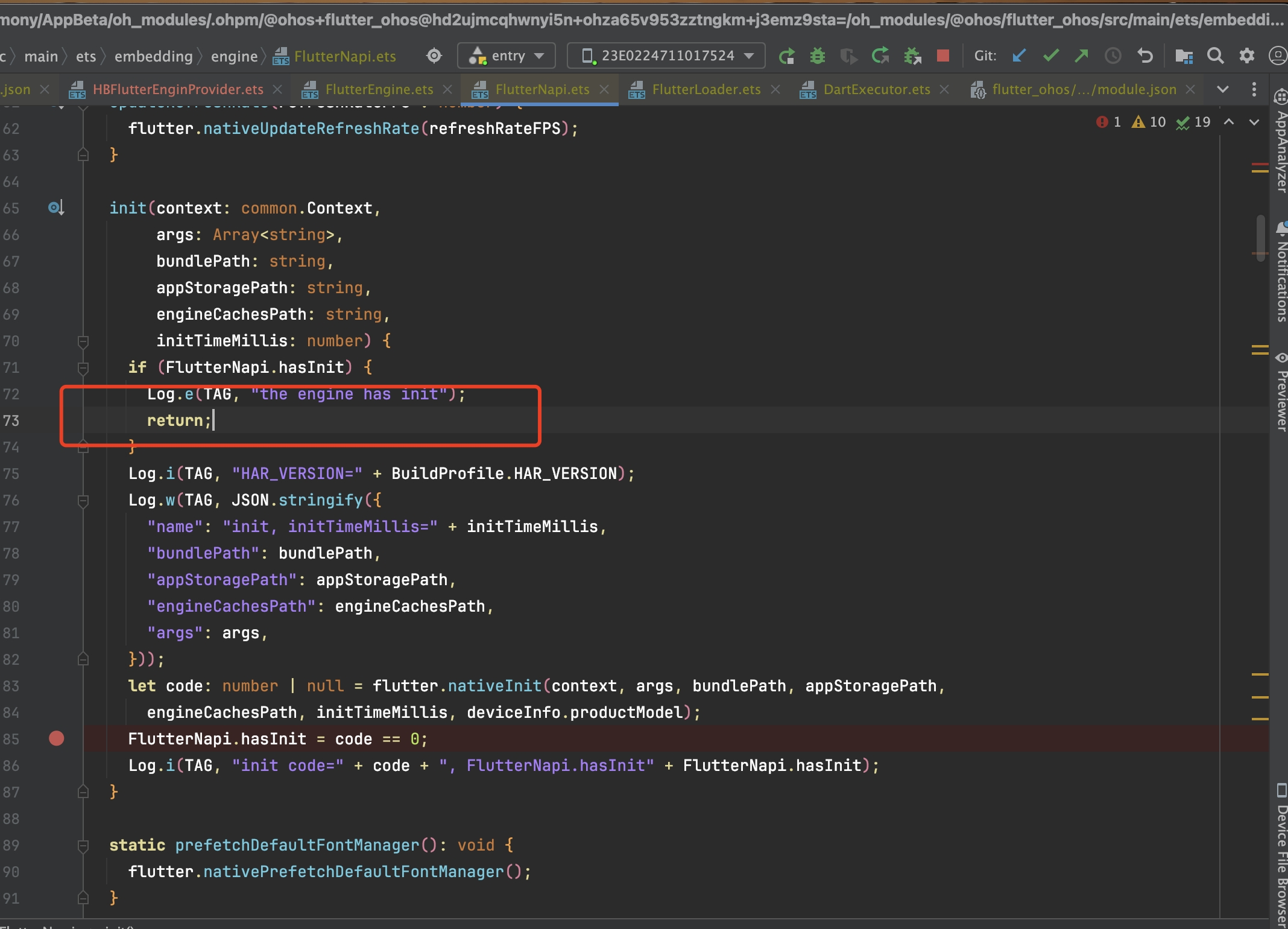Click breadcrumb main
Image resolution: width=1288 pixels, height=929 pixels.
[41, 56]
